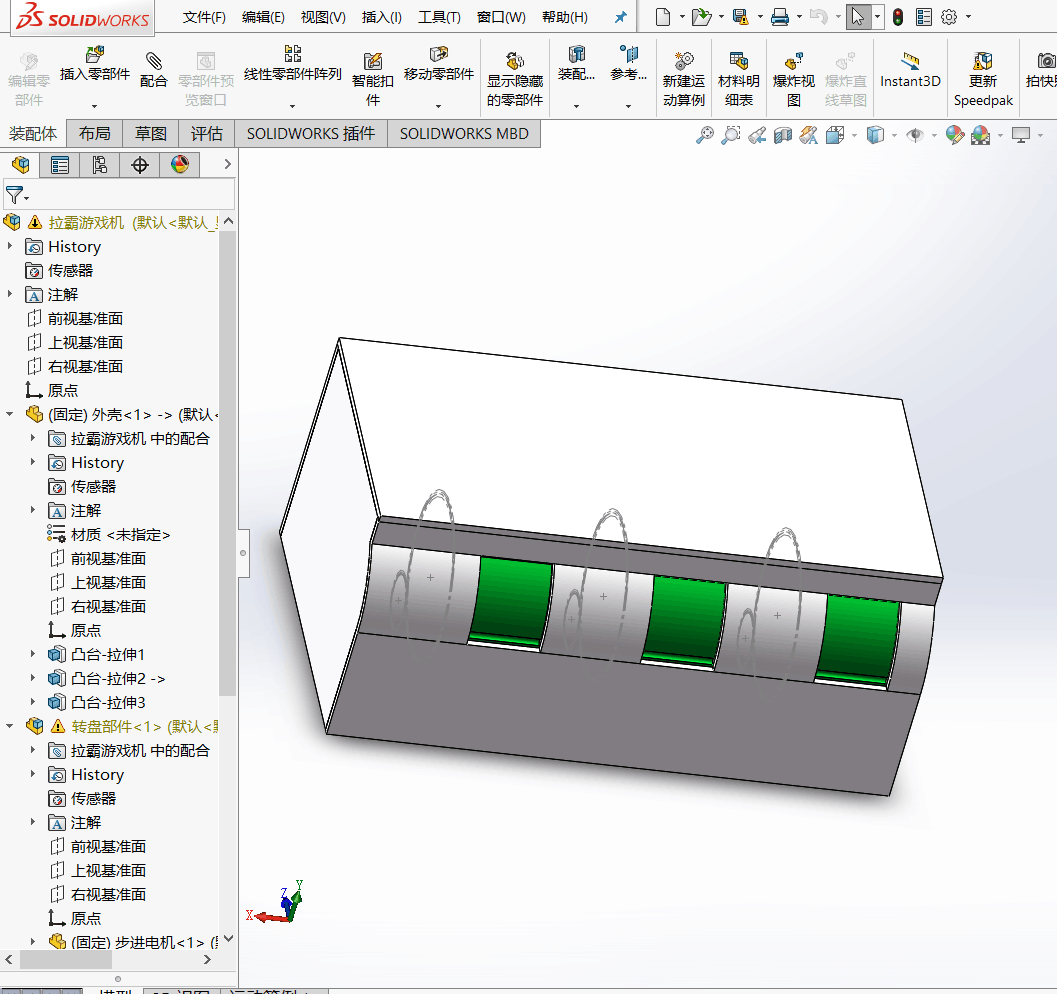Click the feature tree horizontal scrollbar
Image resolution: width=1057 pixels, height=994 pixels.
point(67,959)
